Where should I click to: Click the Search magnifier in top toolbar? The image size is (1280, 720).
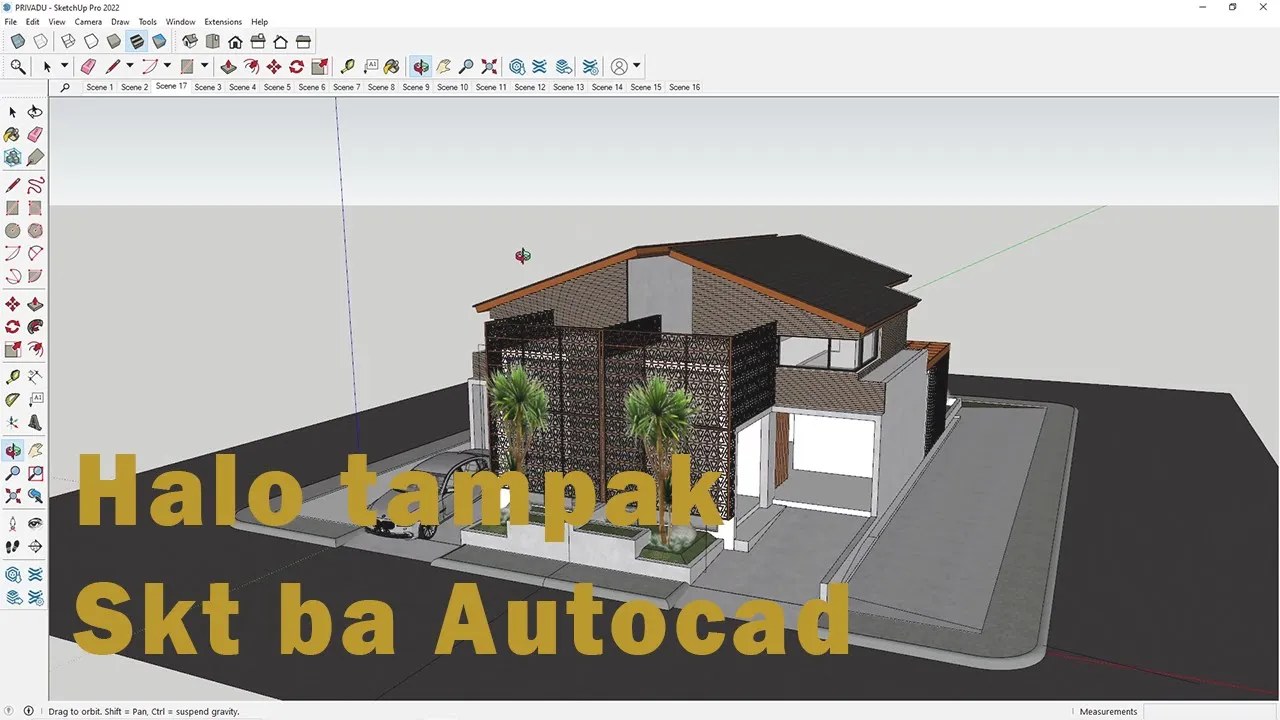pos(18,67)
